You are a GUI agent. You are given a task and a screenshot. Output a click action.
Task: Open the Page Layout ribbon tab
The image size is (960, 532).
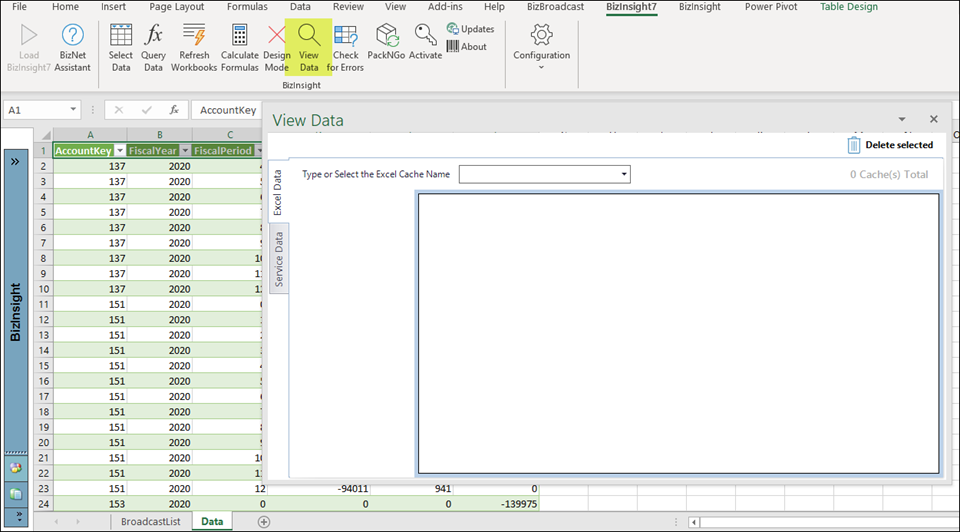tap(177, 7)
